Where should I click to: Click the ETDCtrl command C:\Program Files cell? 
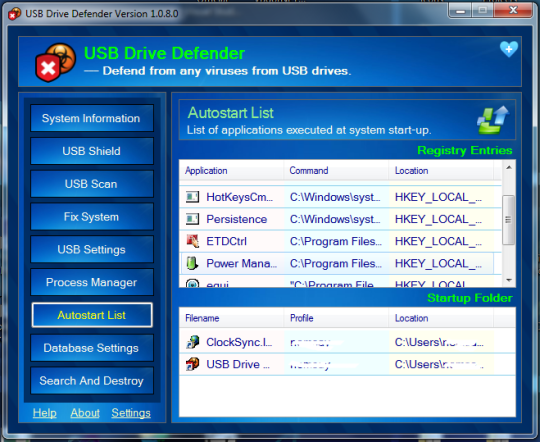tap(336, 241)
